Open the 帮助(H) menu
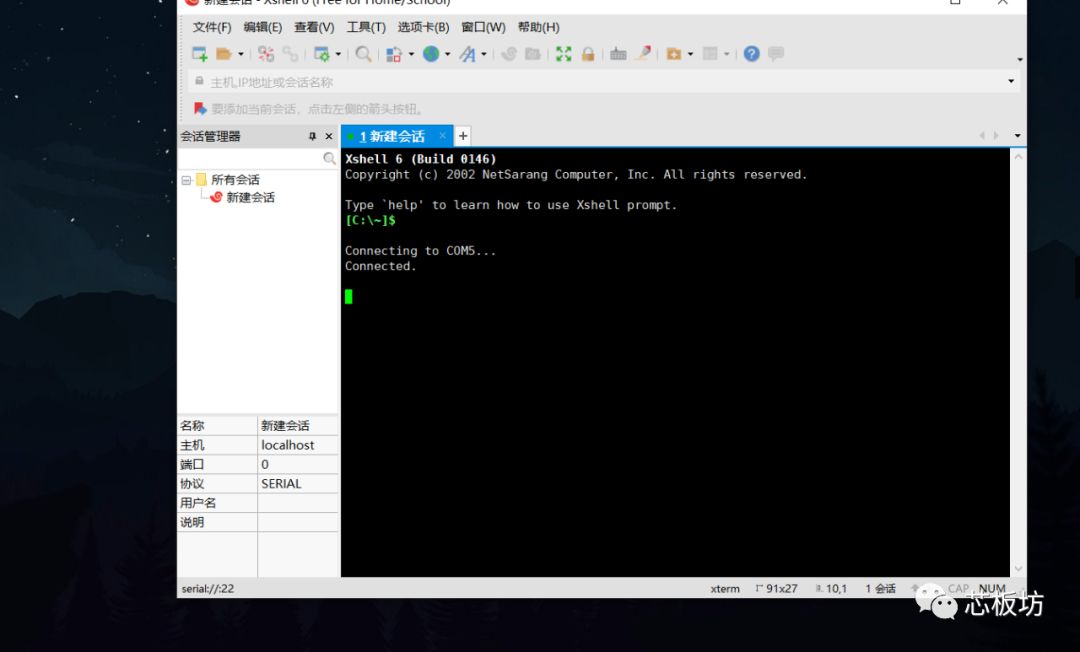This screenshot has width=1080, height=652. pos(538,27)
